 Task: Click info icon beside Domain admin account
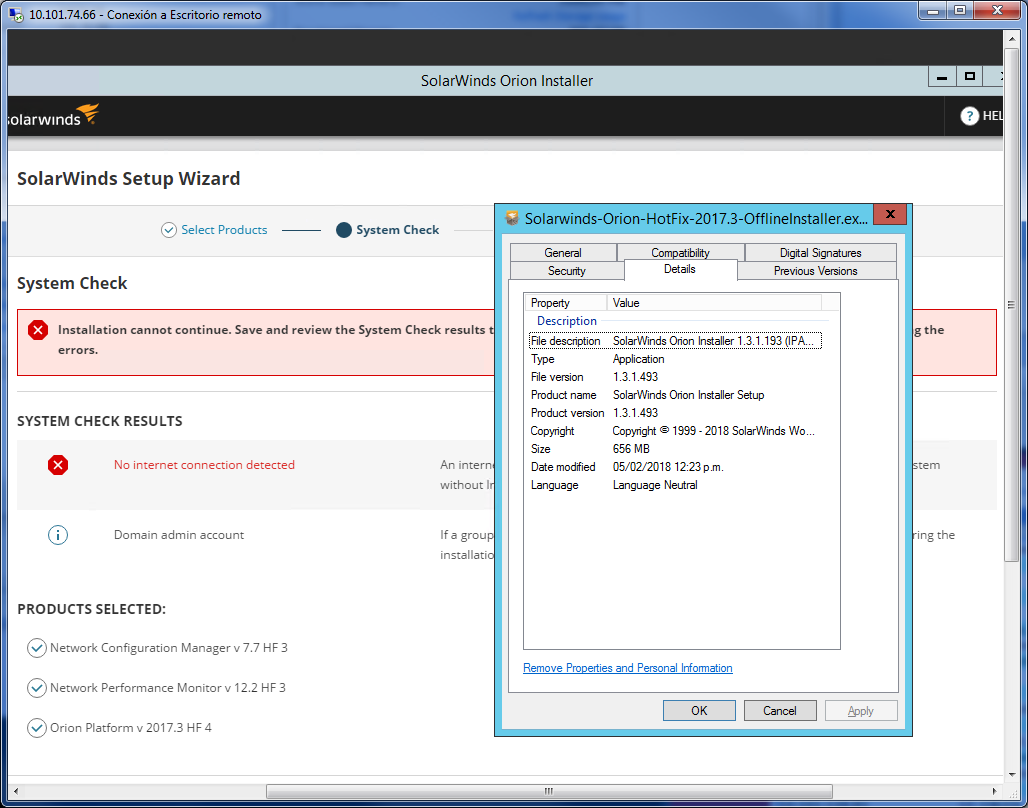tap(58, 535)
